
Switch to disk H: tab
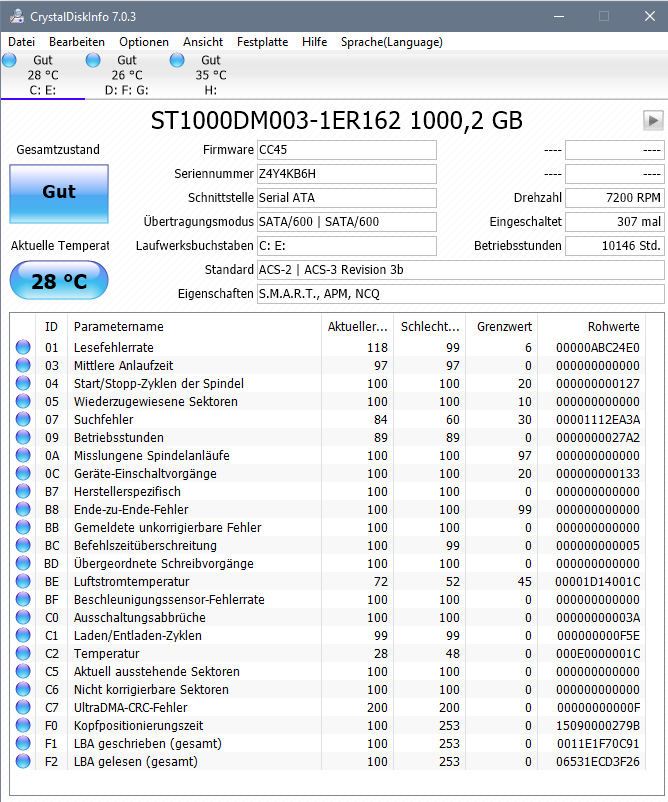tap(211, 75)
